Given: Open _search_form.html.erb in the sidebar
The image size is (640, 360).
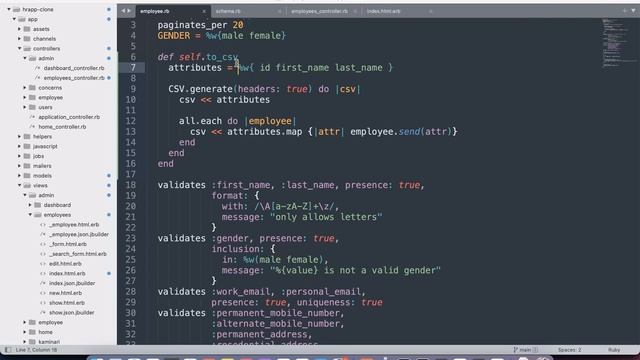Looking at the screenshot, I should (78, 254).
